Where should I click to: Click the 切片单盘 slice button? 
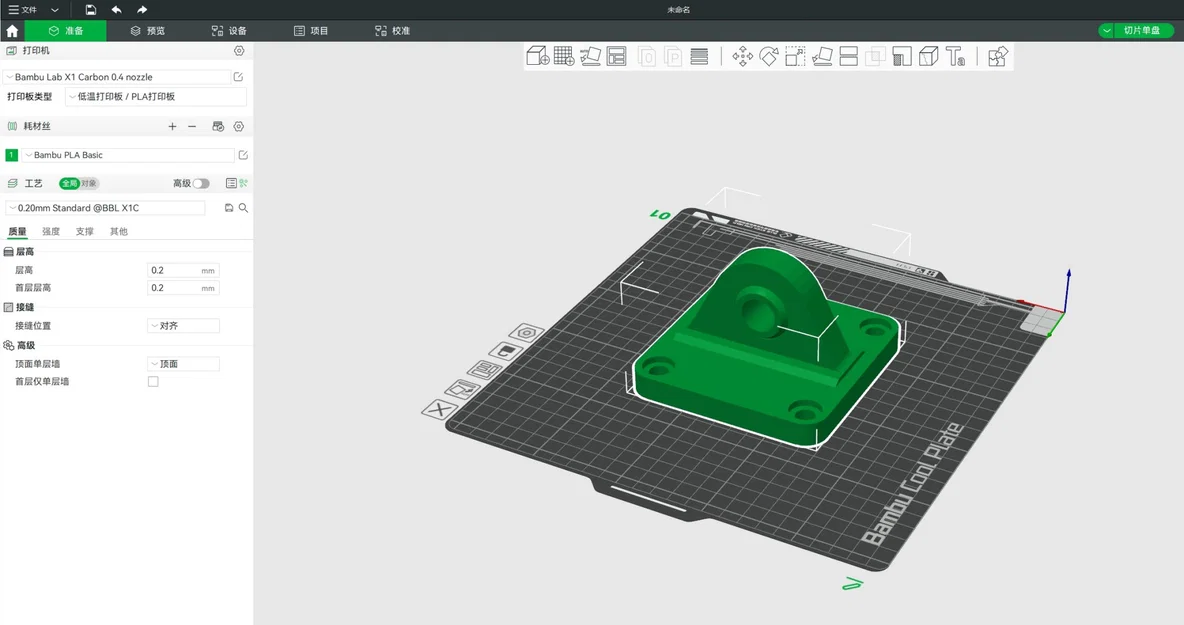coord(1142,31)
